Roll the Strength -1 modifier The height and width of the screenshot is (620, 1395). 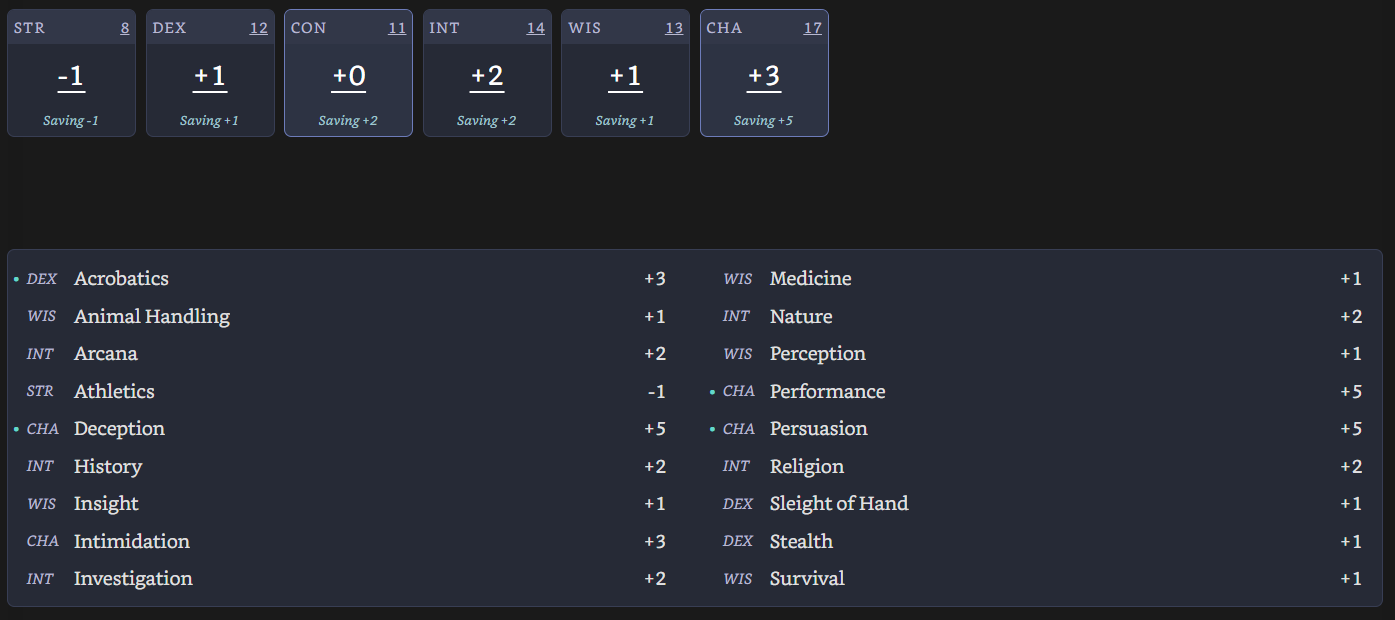pos(71,77)
